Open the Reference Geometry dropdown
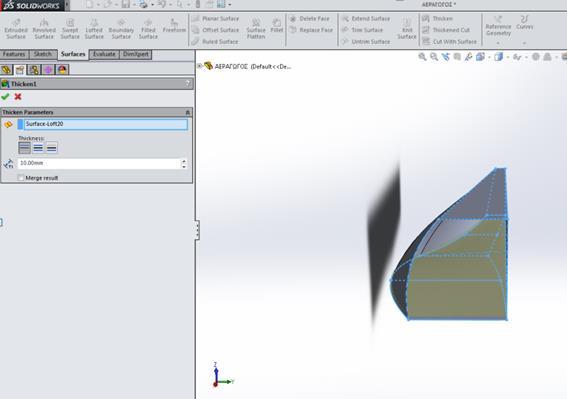This screenshot has height=399, width=567. click(x=498, y=43)
